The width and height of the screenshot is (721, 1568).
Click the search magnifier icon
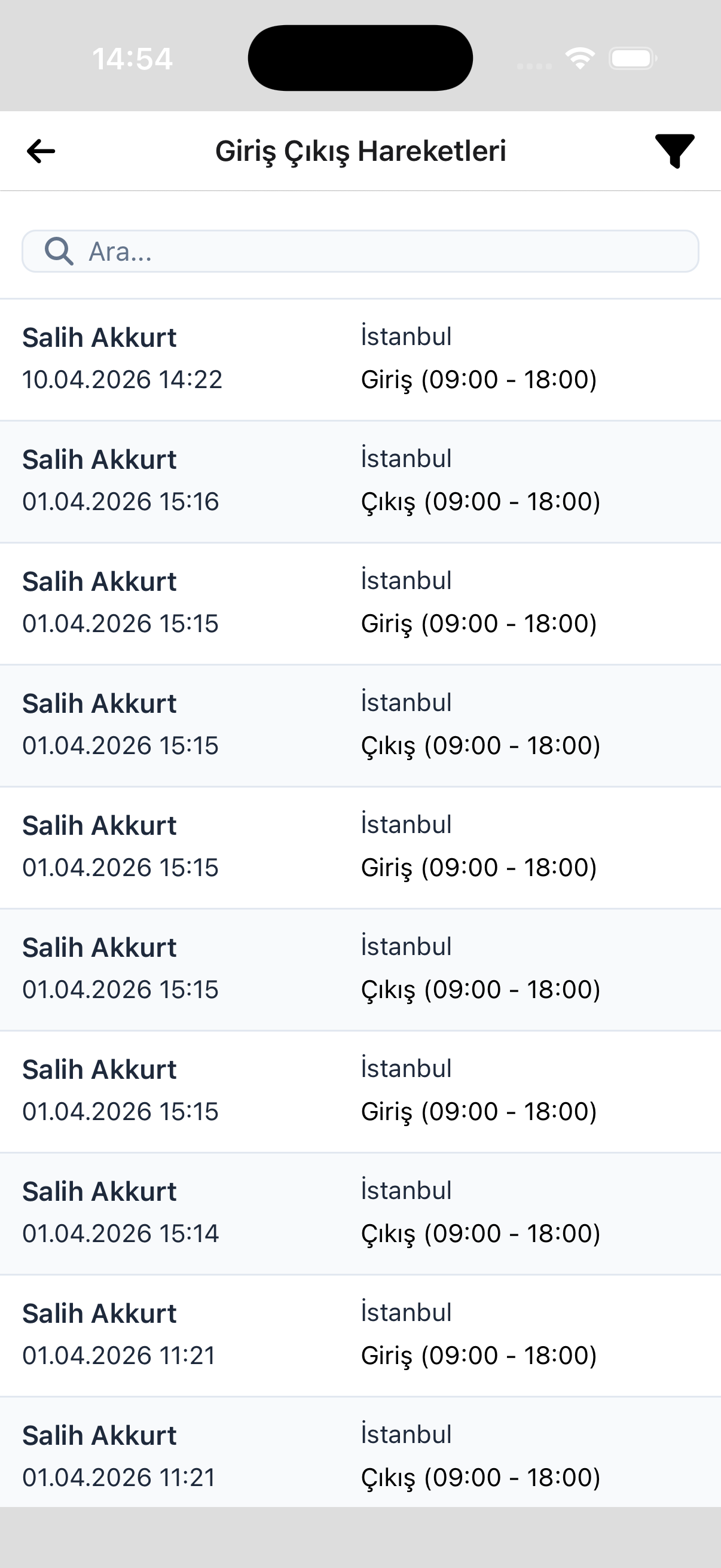click(59, 251)
